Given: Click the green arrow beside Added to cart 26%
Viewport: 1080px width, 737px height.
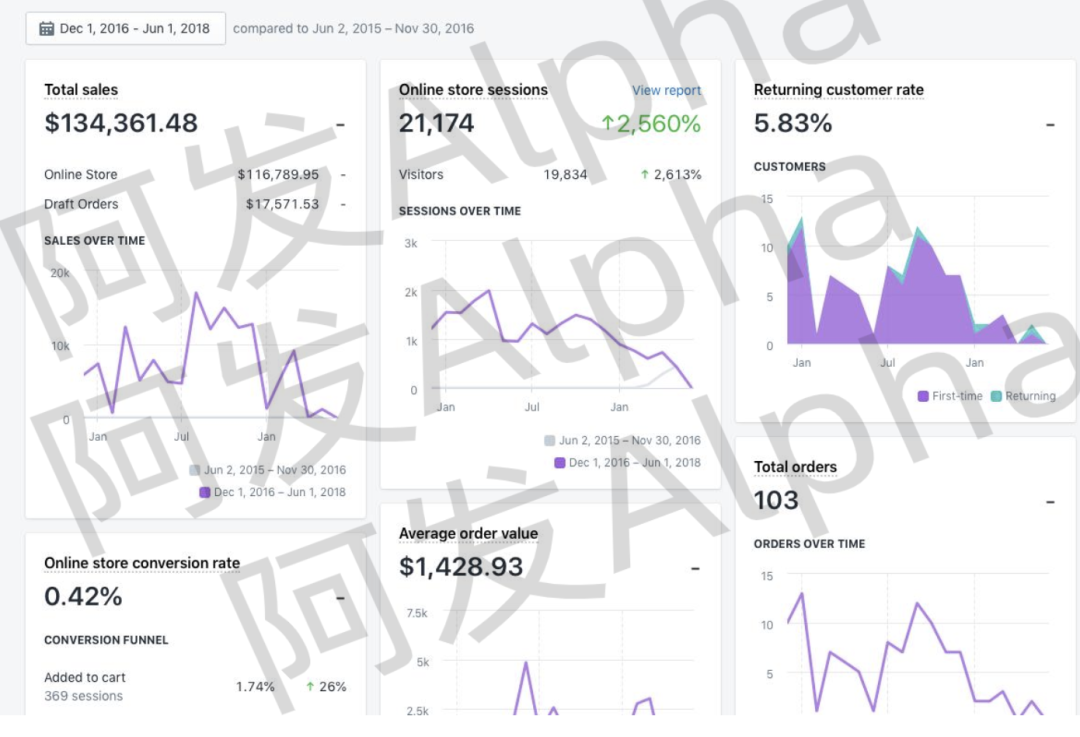Looking at the screenshot, I should point(310,687).
